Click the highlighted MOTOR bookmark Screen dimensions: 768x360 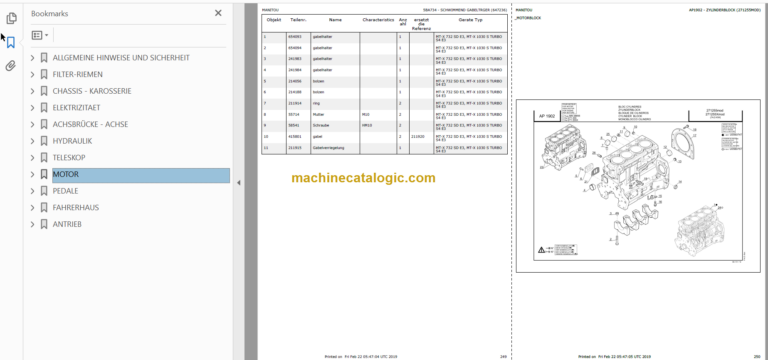(x=141, y=175)
